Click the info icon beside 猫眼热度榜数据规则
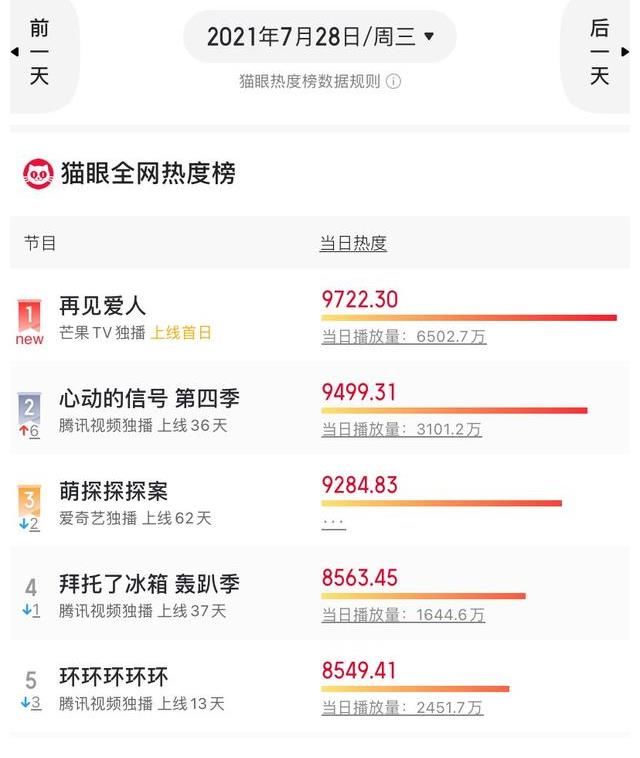This screenshot has width=640, height=758. [x=394, y=81]
